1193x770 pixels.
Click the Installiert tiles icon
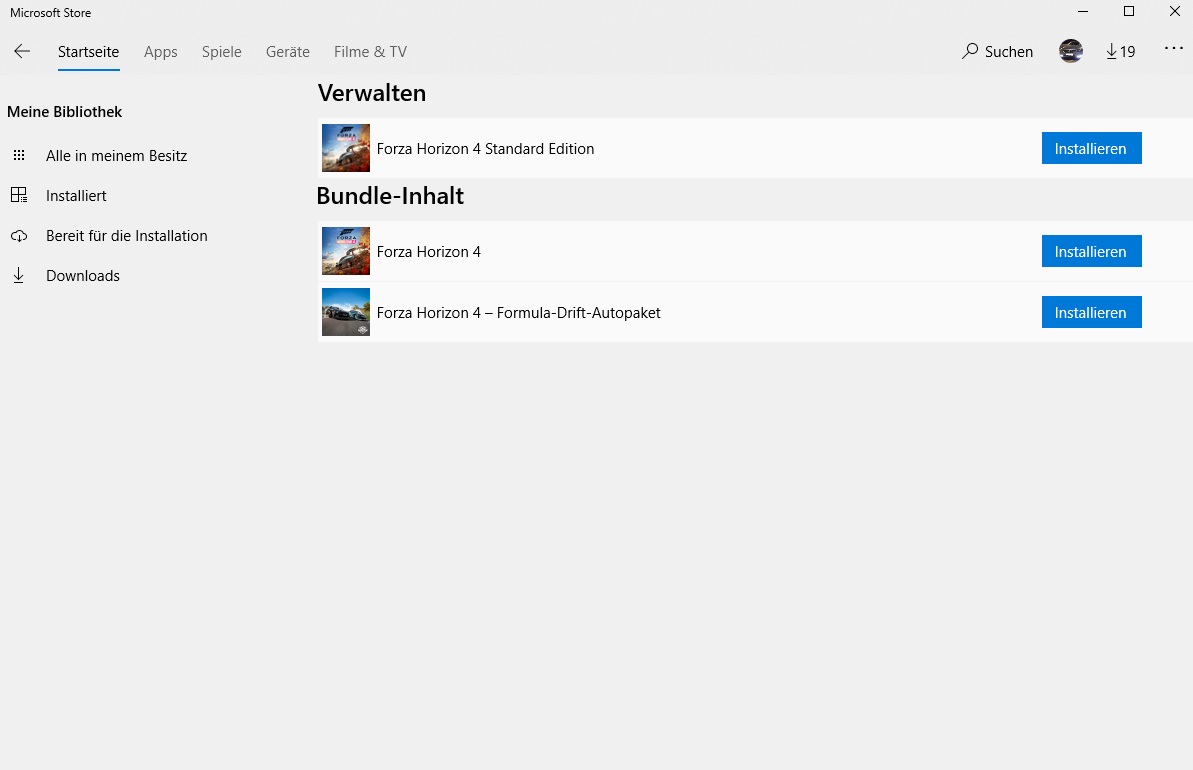click(19, 195)
